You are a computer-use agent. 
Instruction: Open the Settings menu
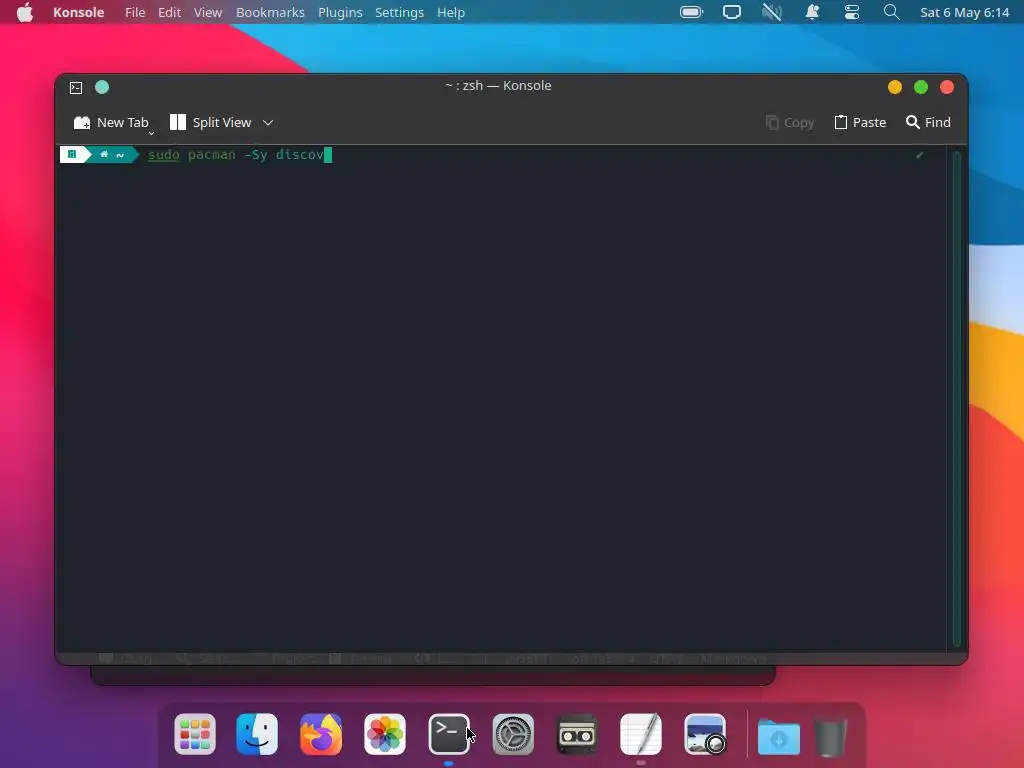399,12
